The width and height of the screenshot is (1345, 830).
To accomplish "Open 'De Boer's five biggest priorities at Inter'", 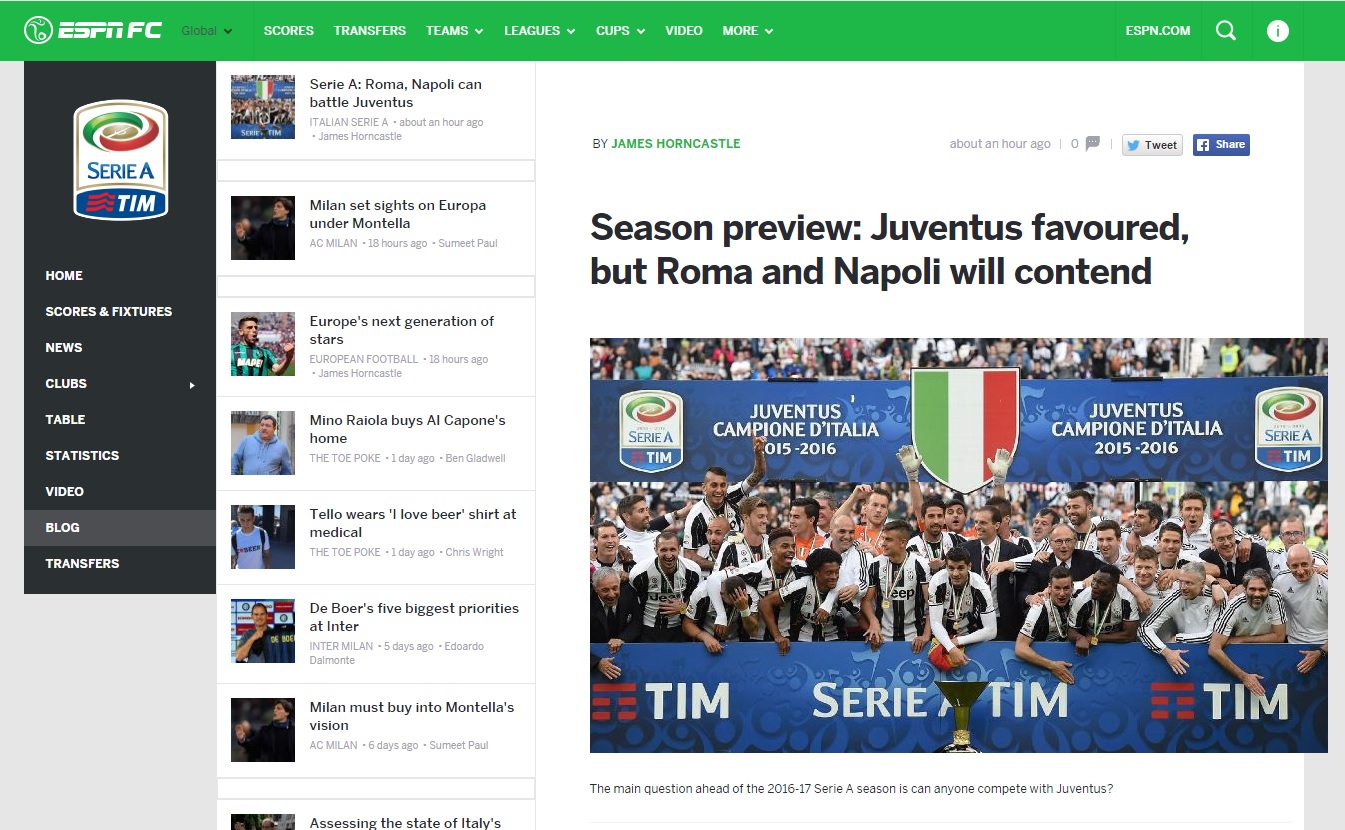I will [415, 617].
